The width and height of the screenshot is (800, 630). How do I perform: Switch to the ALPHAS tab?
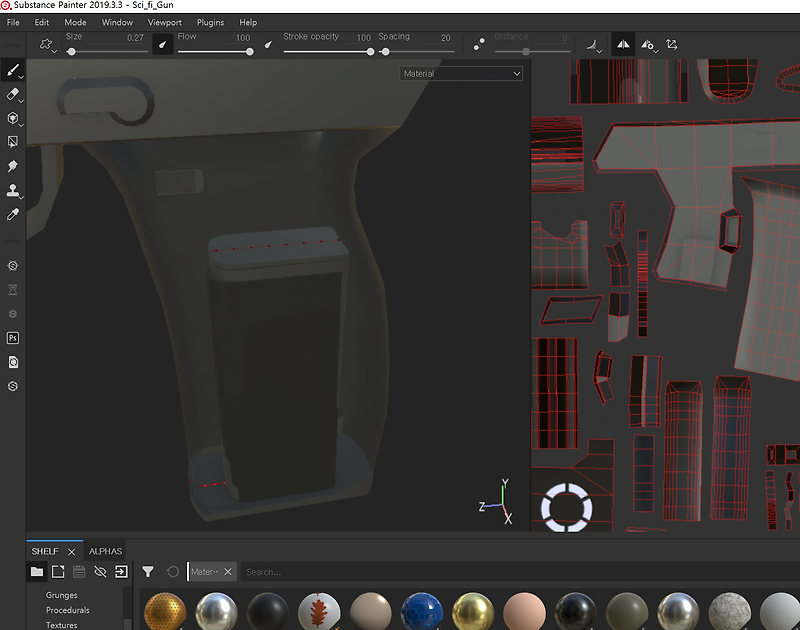[105, 550]
